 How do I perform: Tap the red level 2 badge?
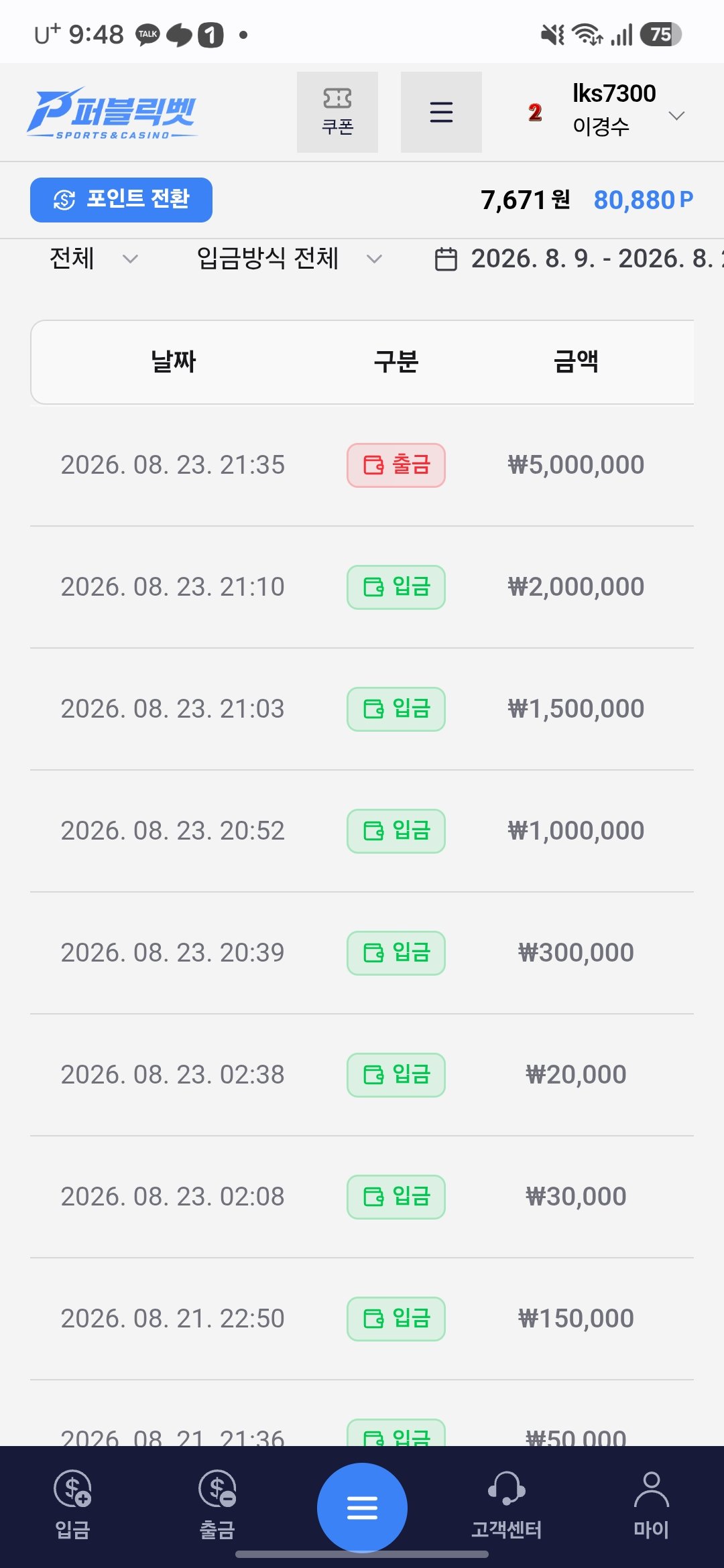[x=534, y=113]
